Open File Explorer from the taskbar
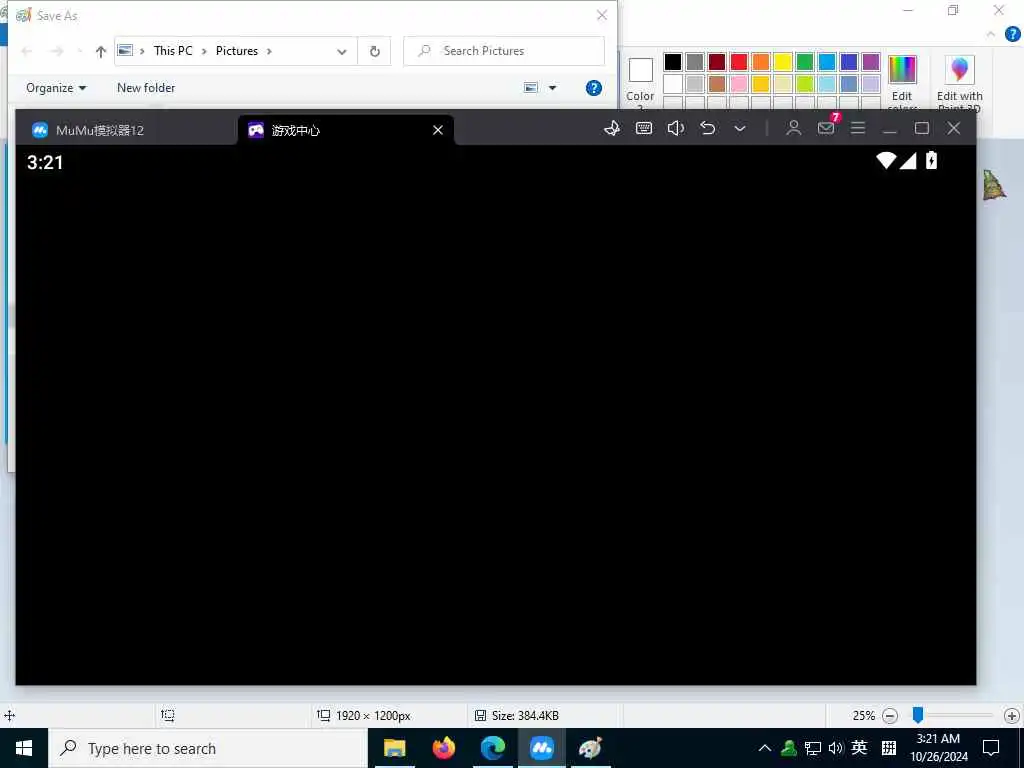Screen dimensions: 1024x768 [x=394, y=748]
